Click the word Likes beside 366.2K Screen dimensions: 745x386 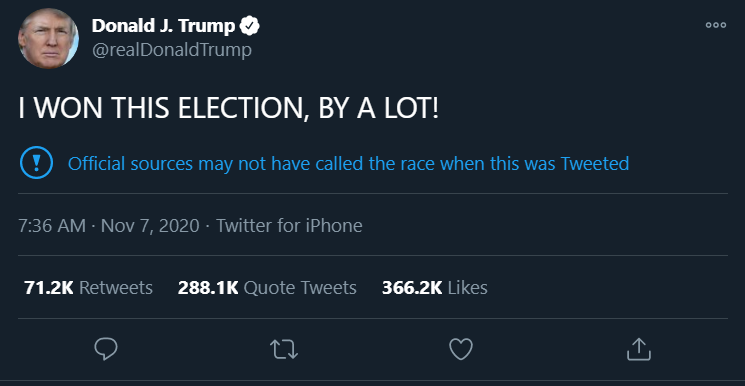[x=468, y=288]
